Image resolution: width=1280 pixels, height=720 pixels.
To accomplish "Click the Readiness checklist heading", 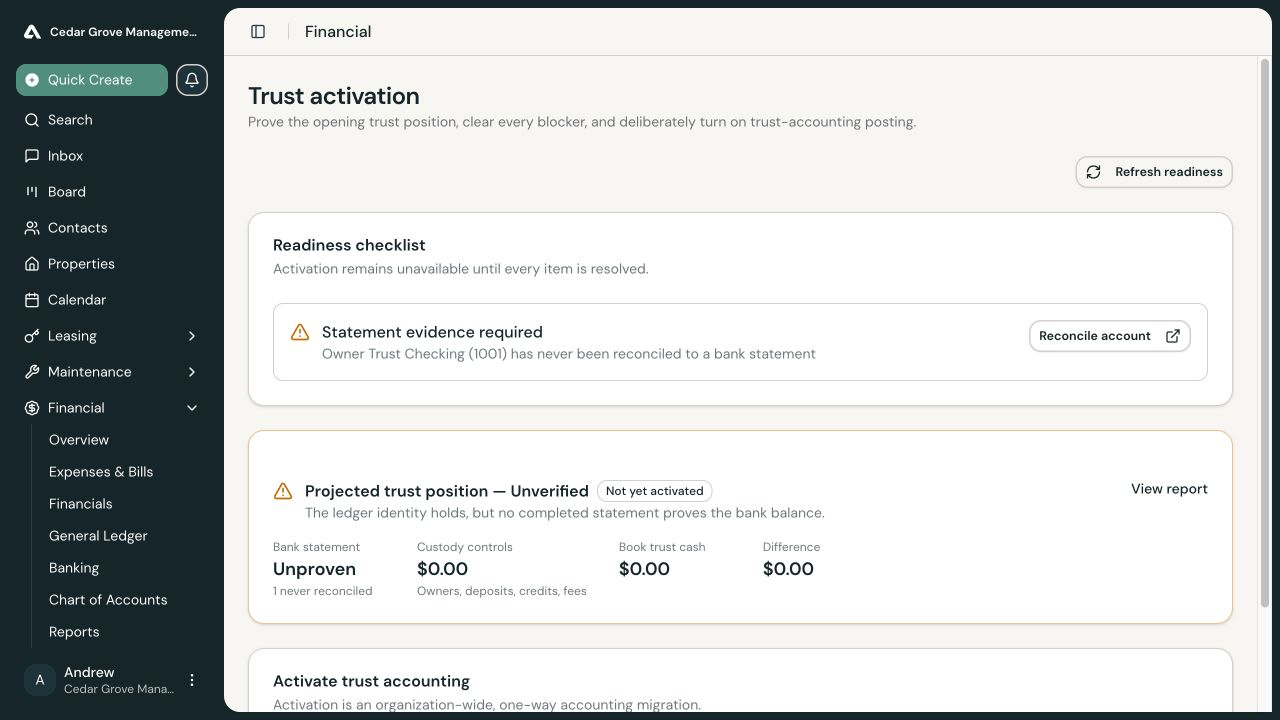I will [349, 245].
